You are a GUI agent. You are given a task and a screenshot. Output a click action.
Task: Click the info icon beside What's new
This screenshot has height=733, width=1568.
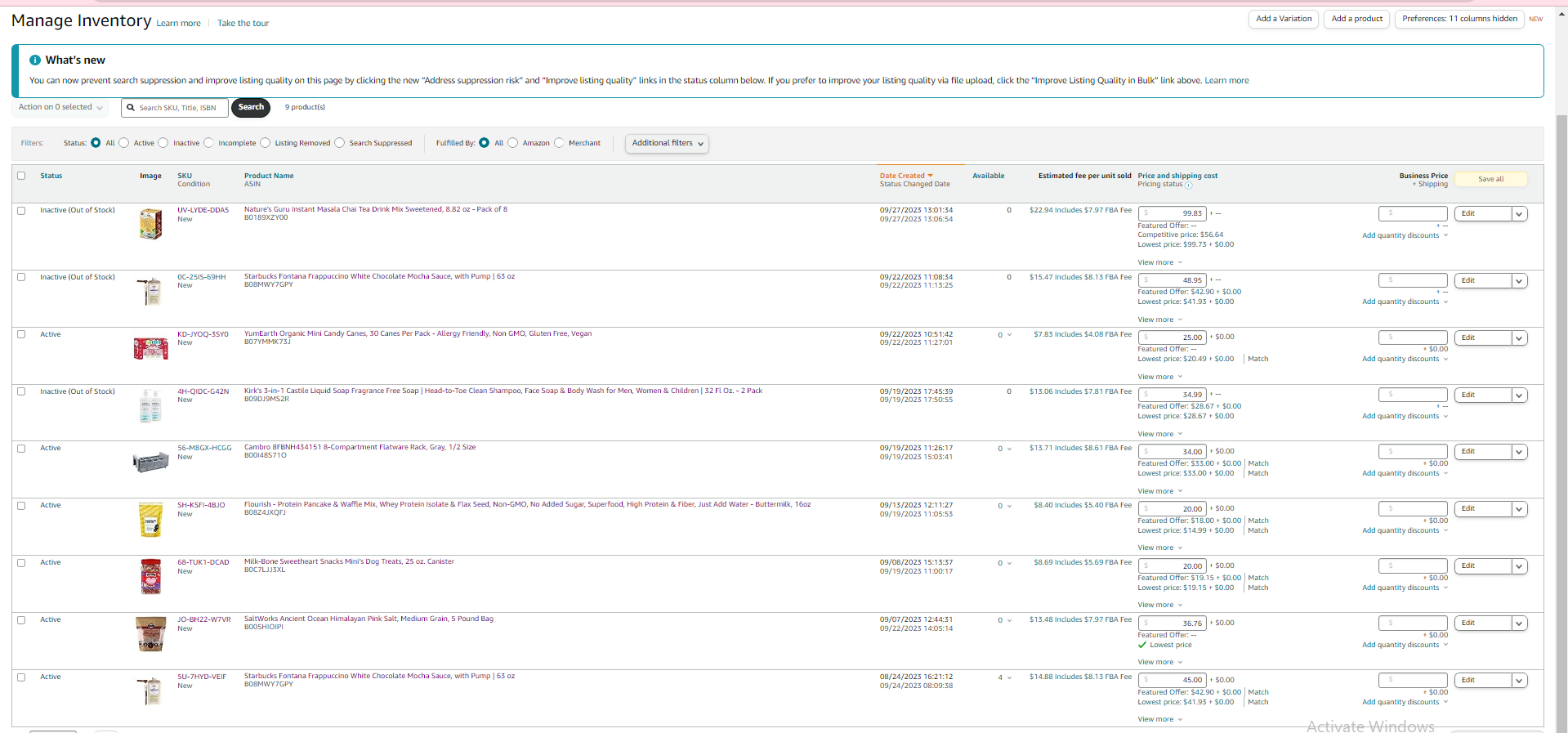coord(35,60)
